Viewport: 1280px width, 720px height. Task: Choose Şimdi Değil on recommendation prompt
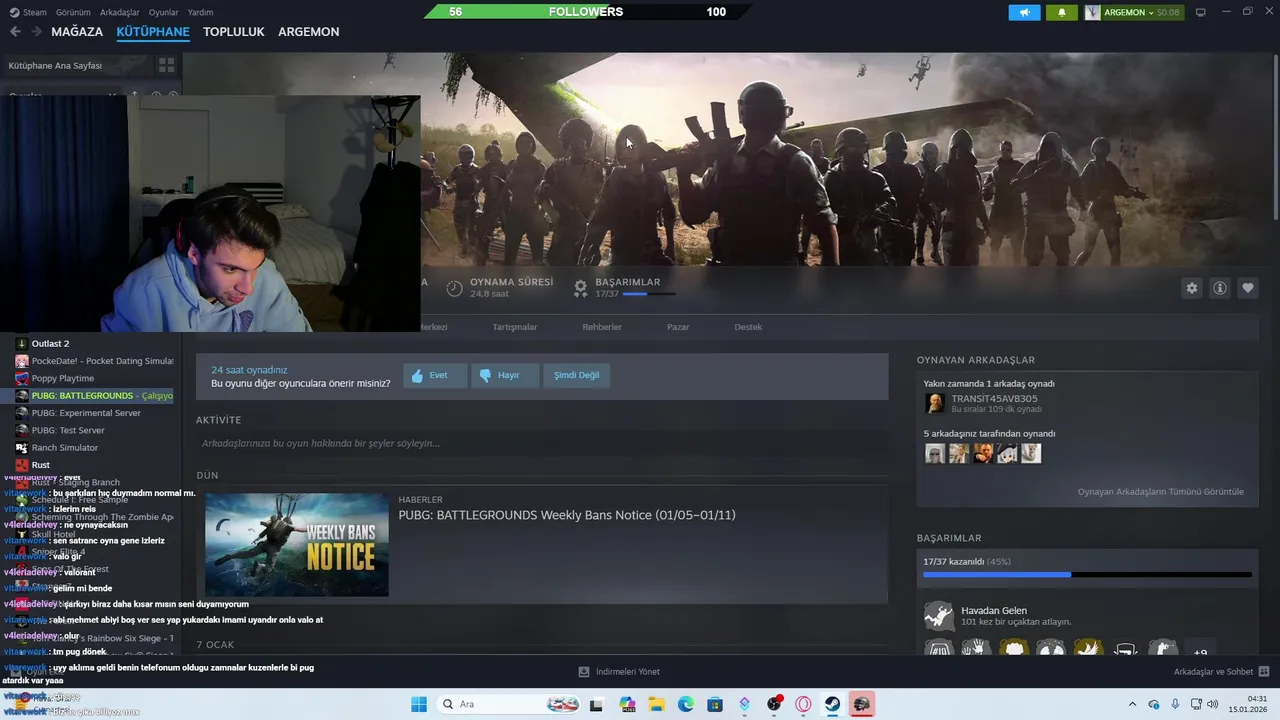point(576,375)
